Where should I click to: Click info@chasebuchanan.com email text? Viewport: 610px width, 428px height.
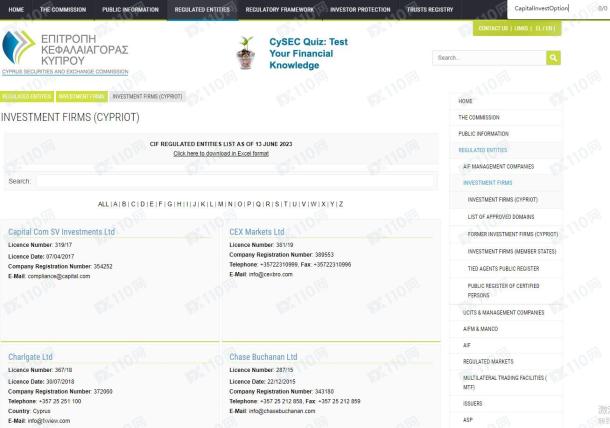(x=282, y=411)
